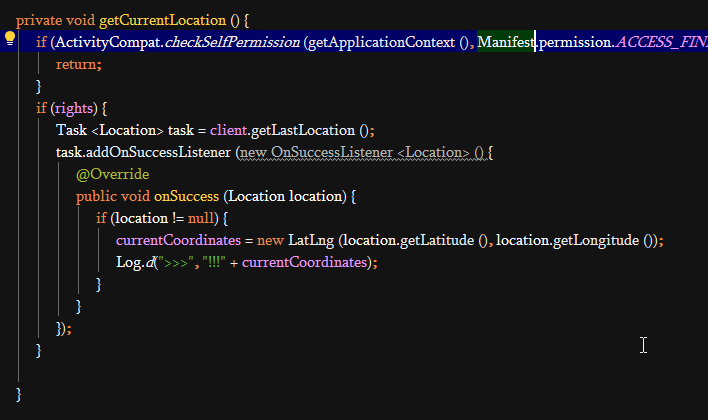Click currentCoordinates in the assignment line
Screen dimensions: 708x420
[x=178, y=240]
